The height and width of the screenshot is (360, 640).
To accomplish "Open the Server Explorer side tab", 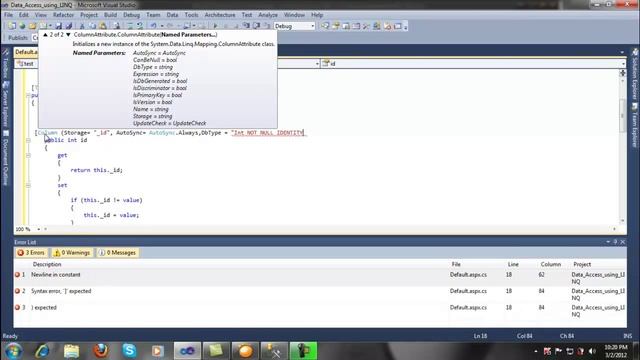I will (x=5, y=104).
